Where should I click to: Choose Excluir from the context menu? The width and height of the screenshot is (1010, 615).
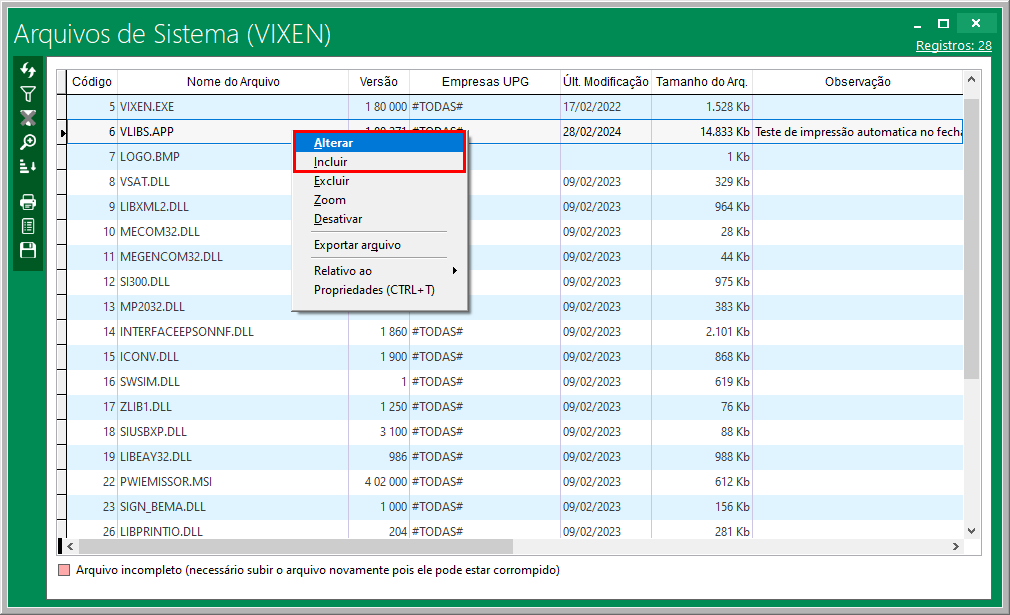pos(331,181)
